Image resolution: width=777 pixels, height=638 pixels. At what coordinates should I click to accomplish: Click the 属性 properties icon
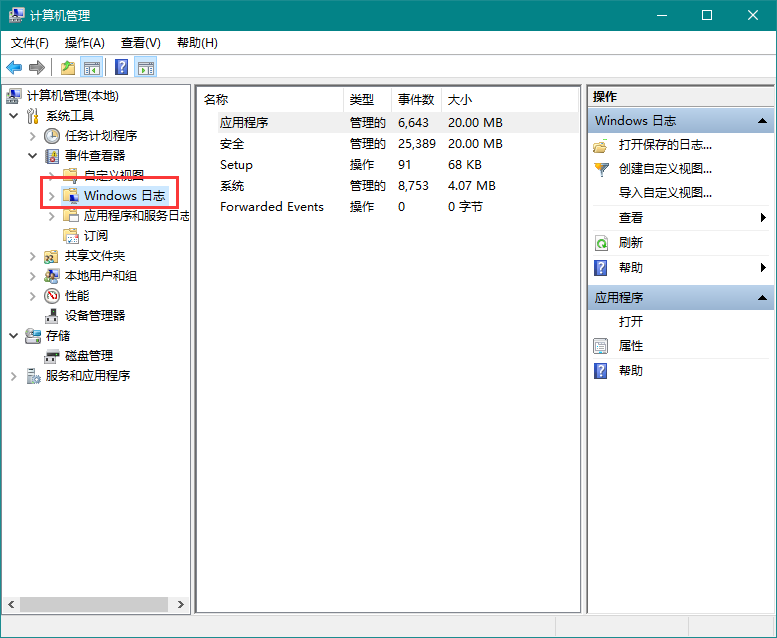pyautogui.click(x=601, y=346)
